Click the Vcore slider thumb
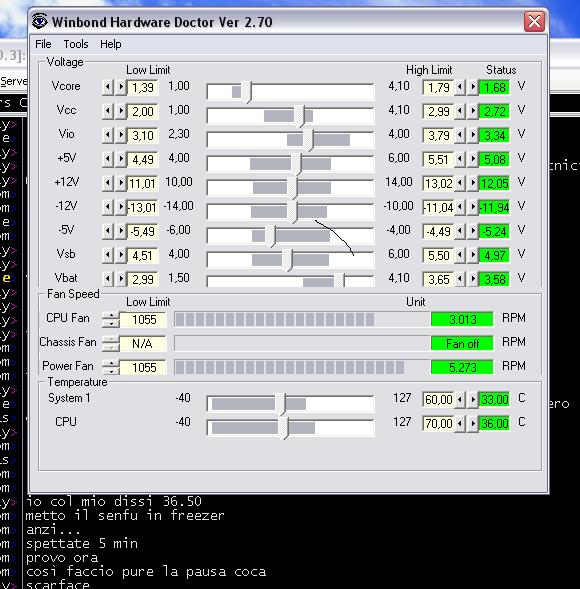This screenshot has height=589, width=580. click(246, 92)
